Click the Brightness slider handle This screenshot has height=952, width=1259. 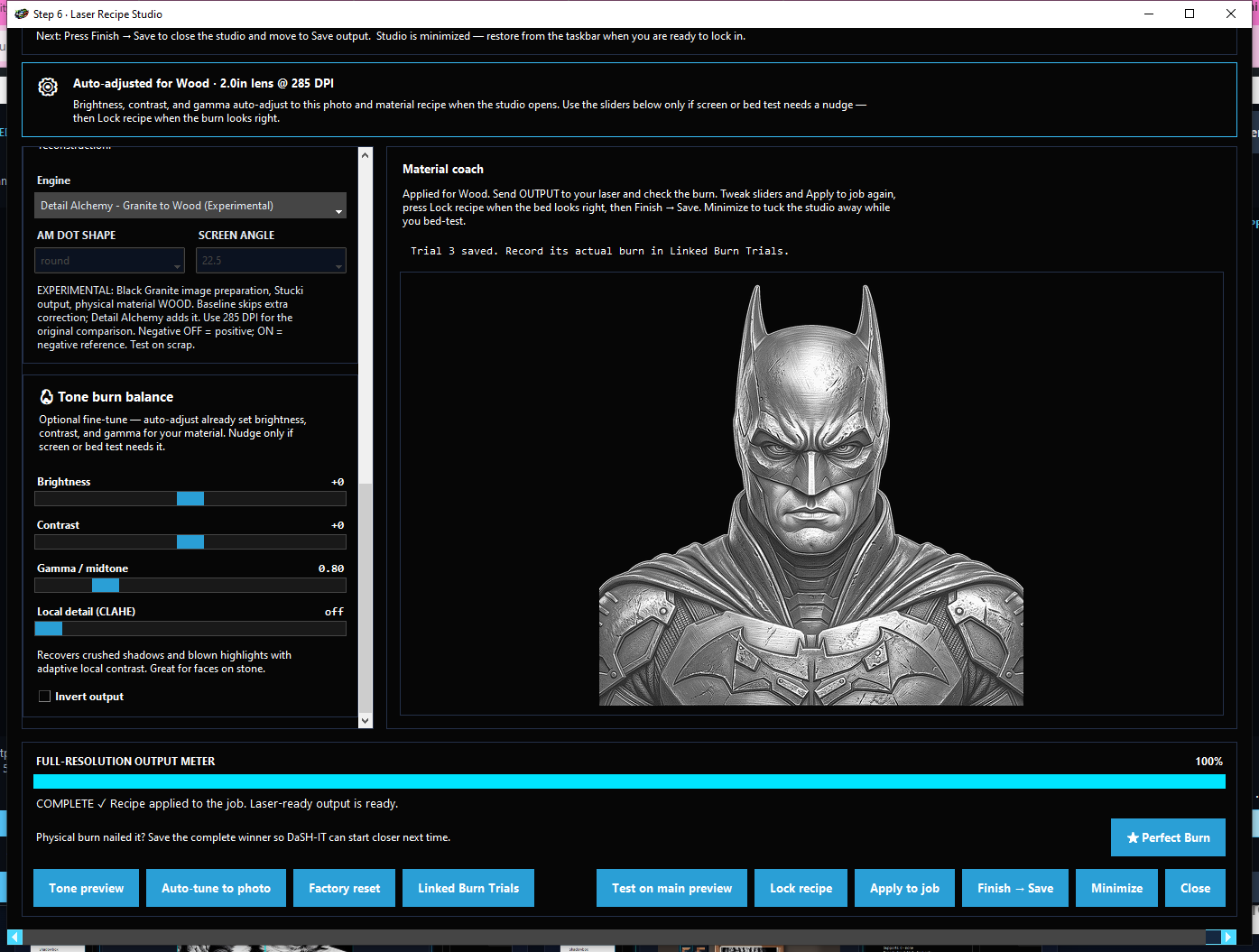point(190,499)
